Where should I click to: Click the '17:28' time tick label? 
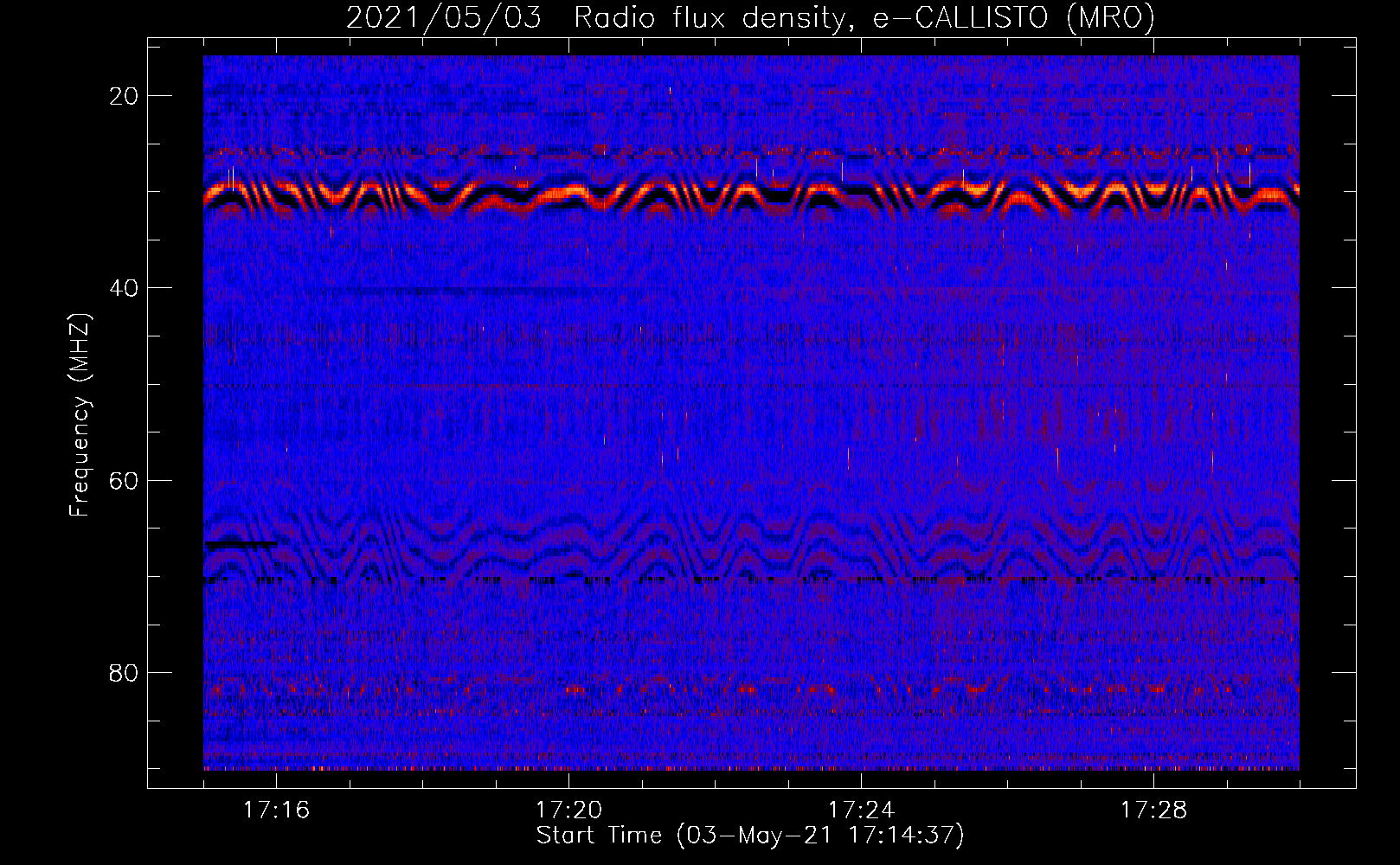click(1153, 810)
